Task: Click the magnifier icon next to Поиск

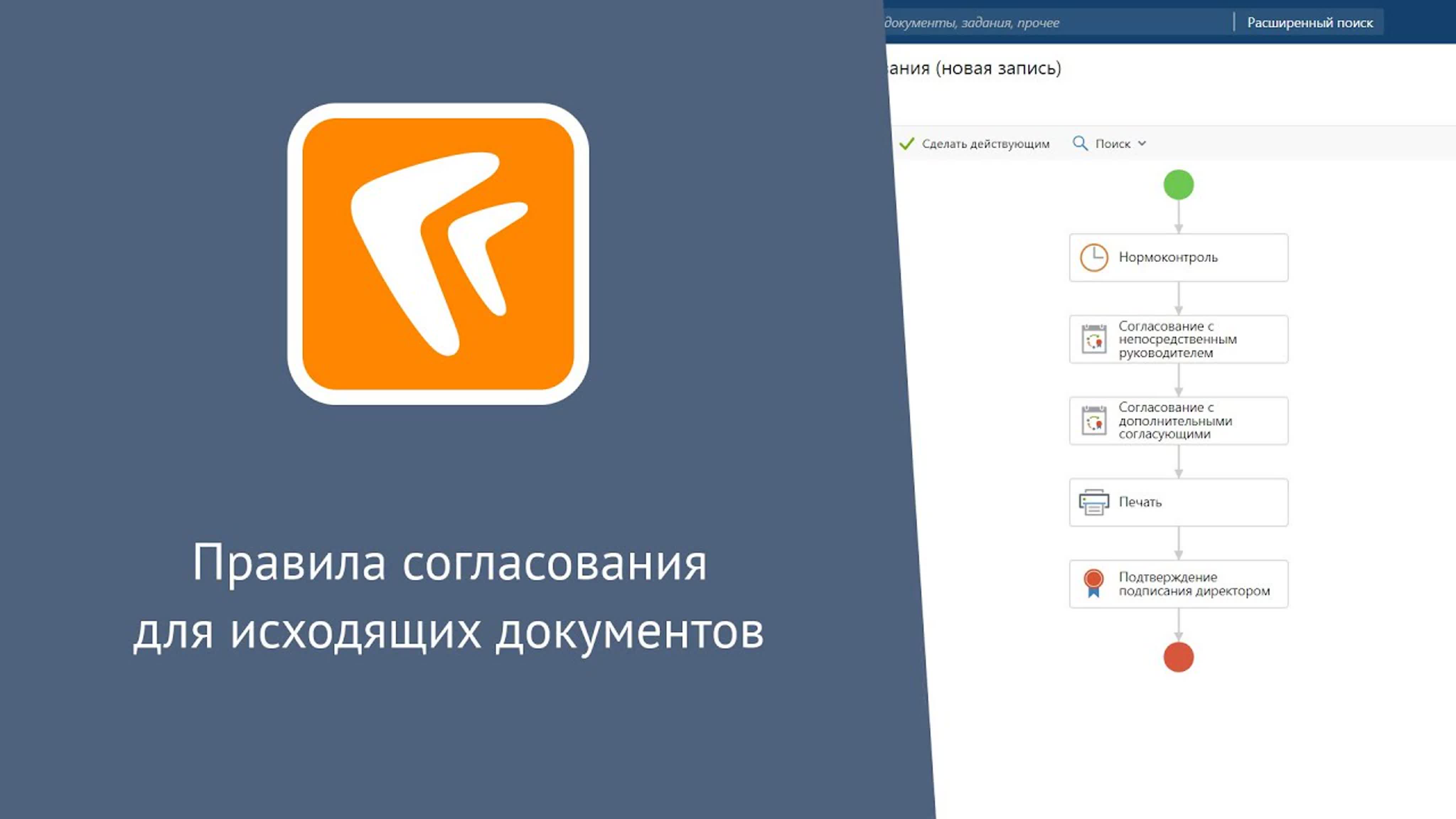Action: (x=1080, y=144)
